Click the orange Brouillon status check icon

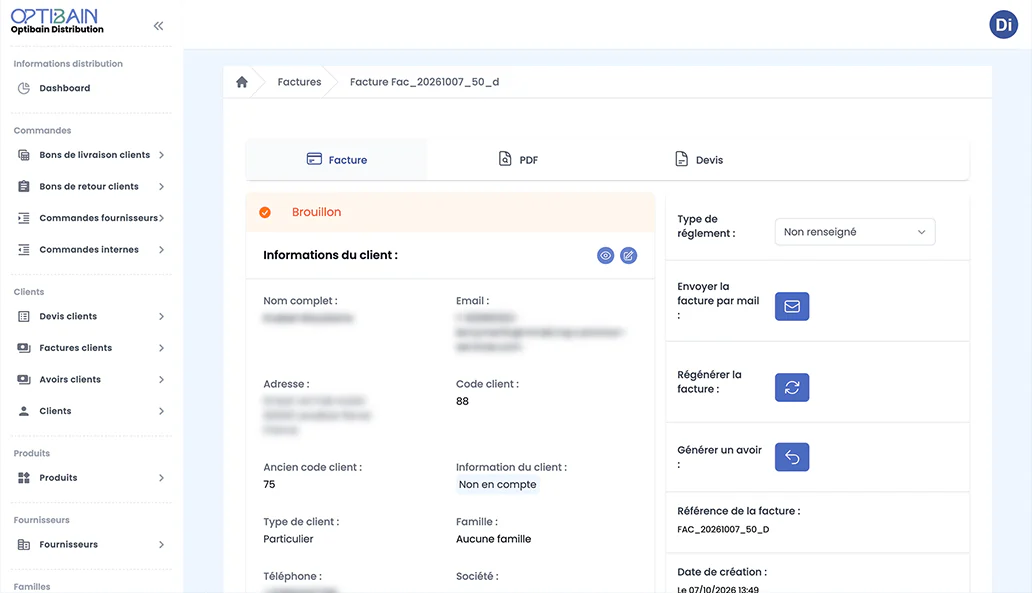tap(265, 212)
